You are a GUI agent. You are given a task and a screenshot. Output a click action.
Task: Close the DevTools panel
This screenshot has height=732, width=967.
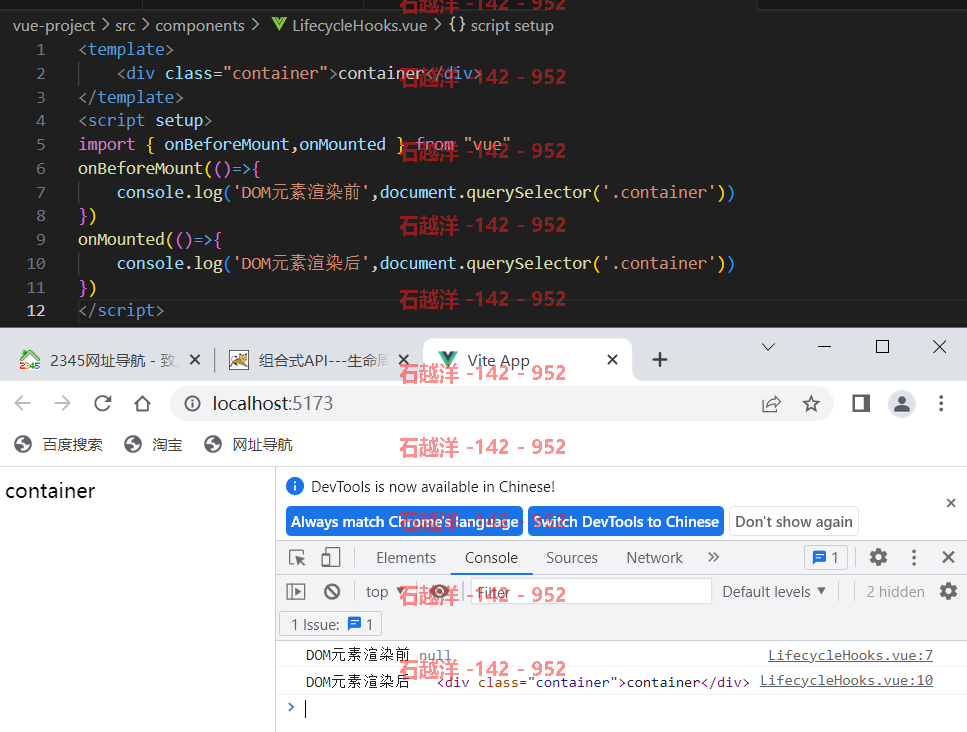pos(948,557)
